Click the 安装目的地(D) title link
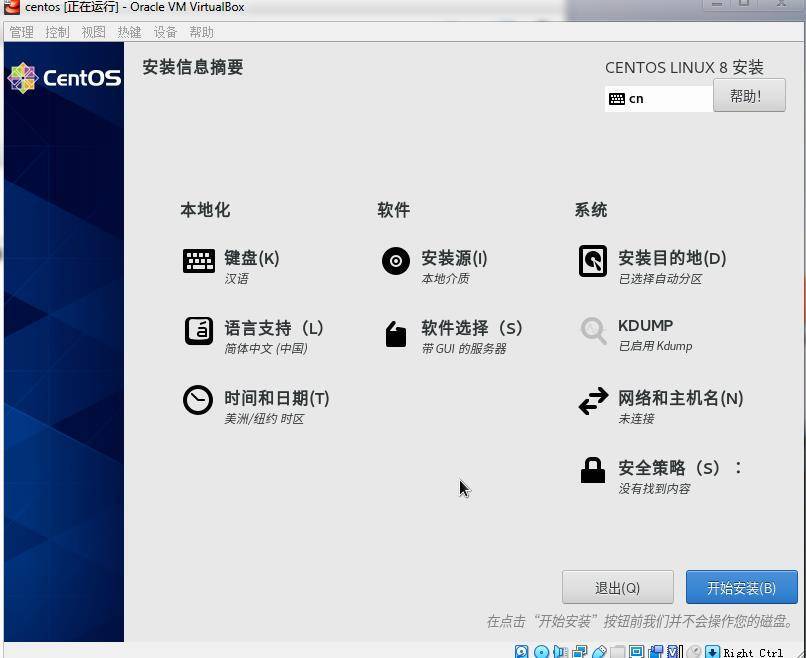Viewport: 806px width, 658px height. (x=672, y=258)
